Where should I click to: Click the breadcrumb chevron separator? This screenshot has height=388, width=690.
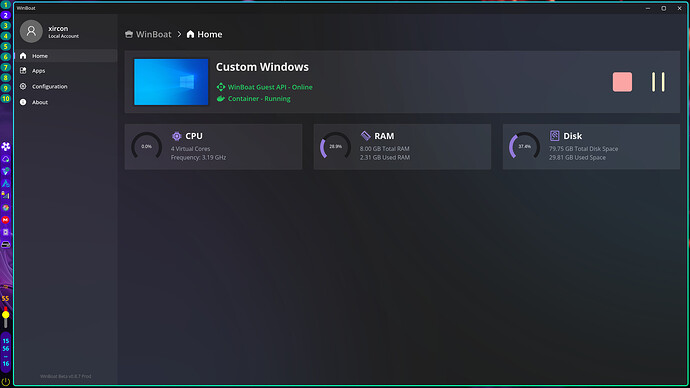coord(179,34)
